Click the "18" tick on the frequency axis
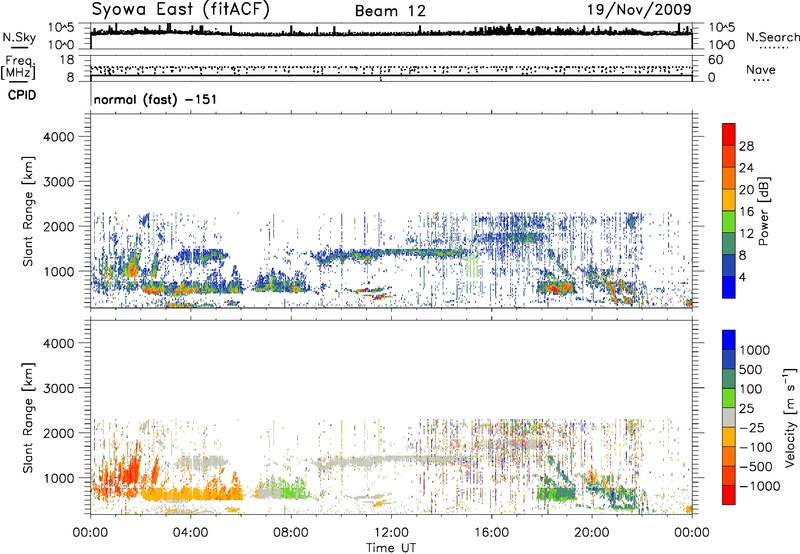Screen dimensions: 800x554 coord(67,60)
